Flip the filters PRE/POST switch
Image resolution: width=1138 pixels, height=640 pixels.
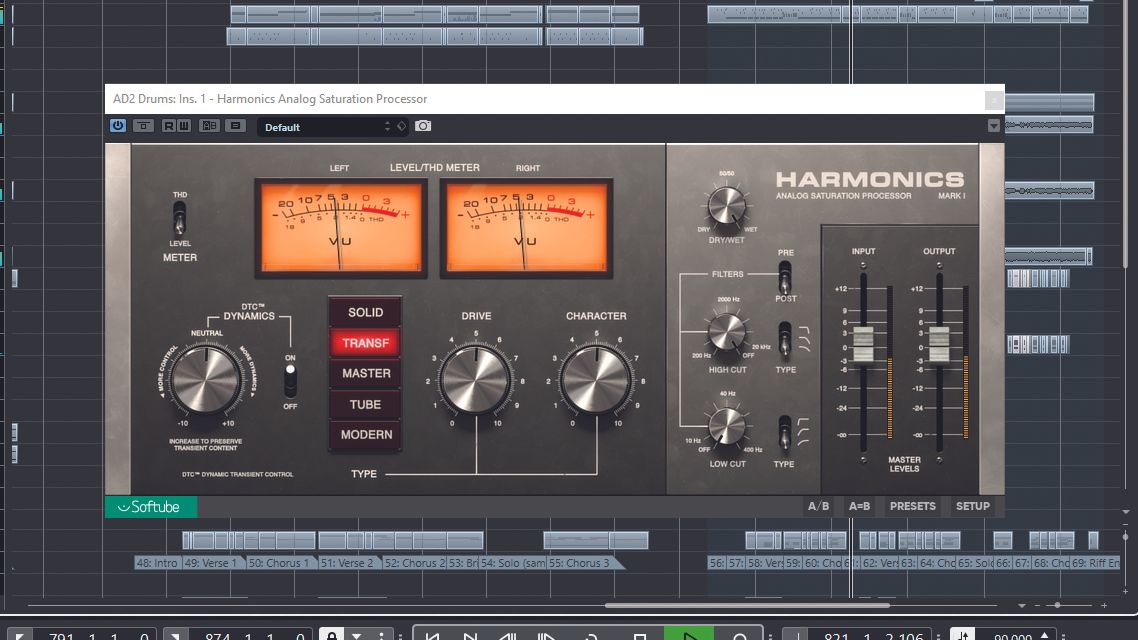tap(785, 276)
